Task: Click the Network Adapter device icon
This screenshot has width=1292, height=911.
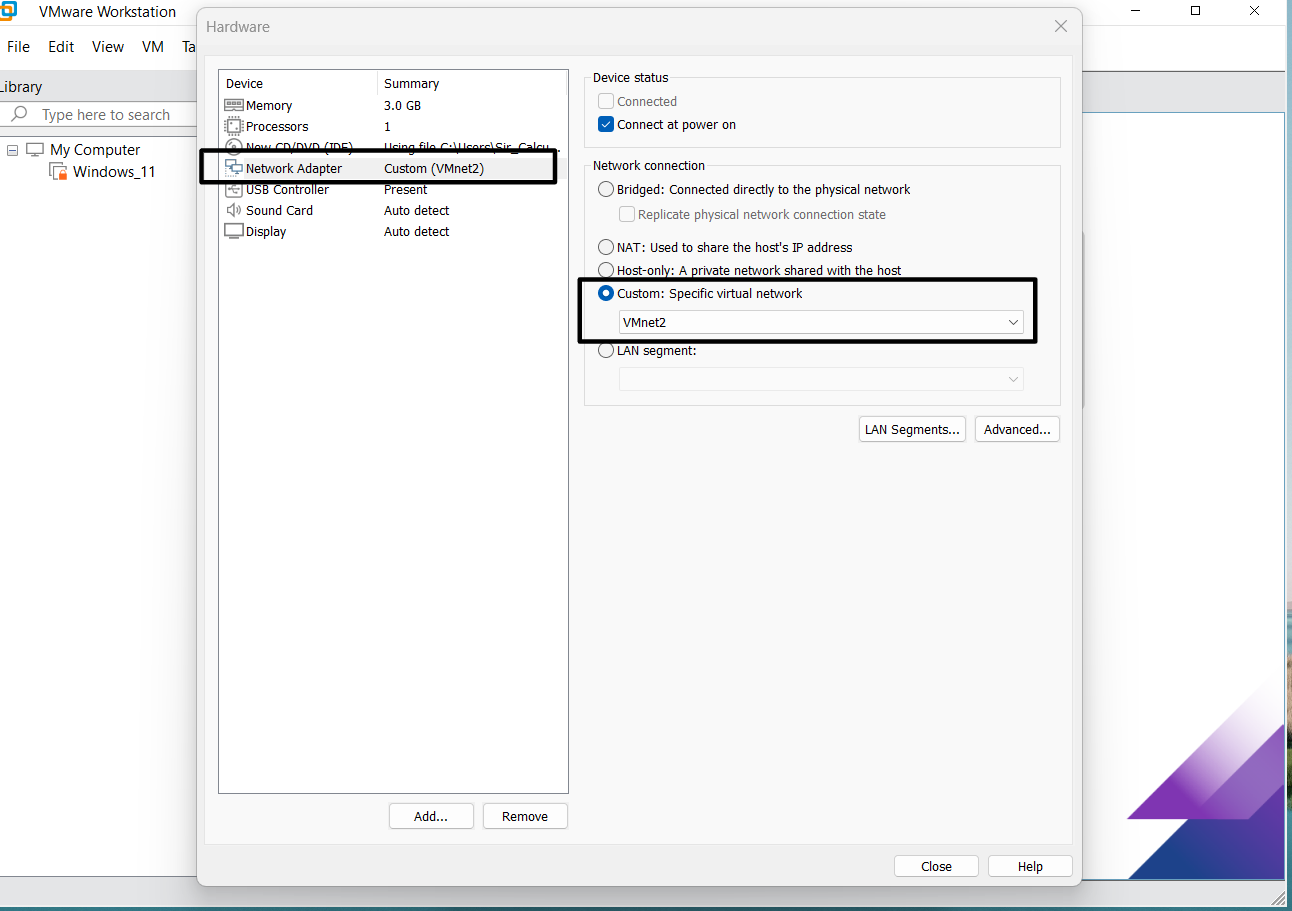Action: click(x=233, y=168)
